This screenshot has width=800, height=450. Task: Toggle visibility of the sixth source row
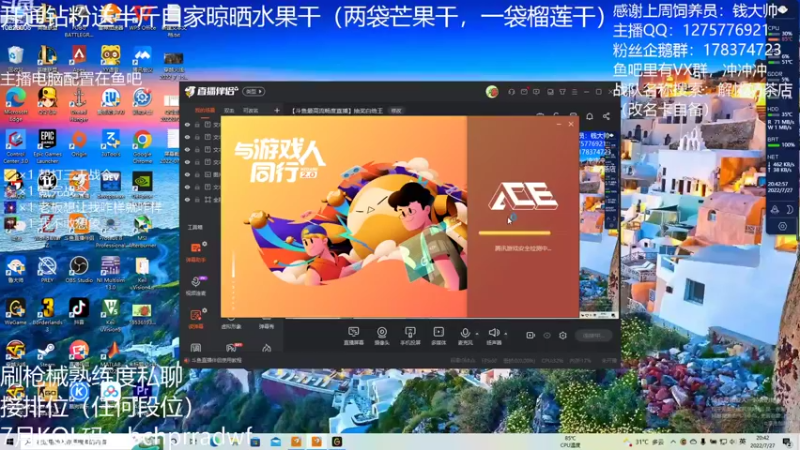click(187, 187)
